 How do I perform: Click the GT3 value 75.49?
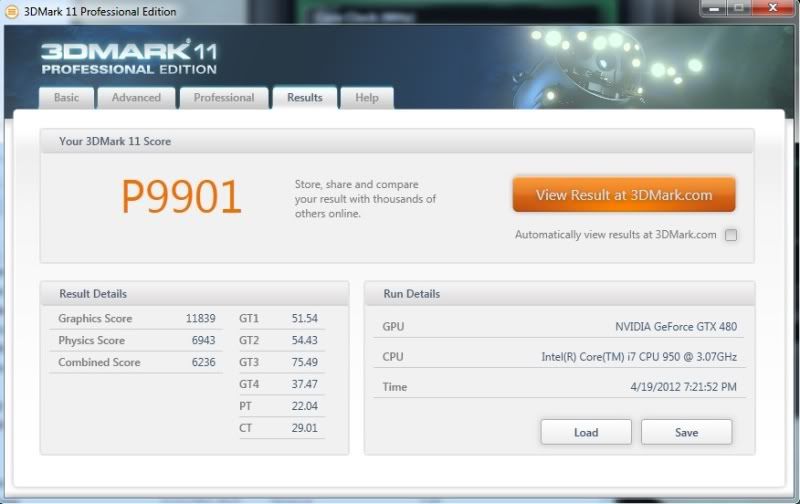(305, 362)
